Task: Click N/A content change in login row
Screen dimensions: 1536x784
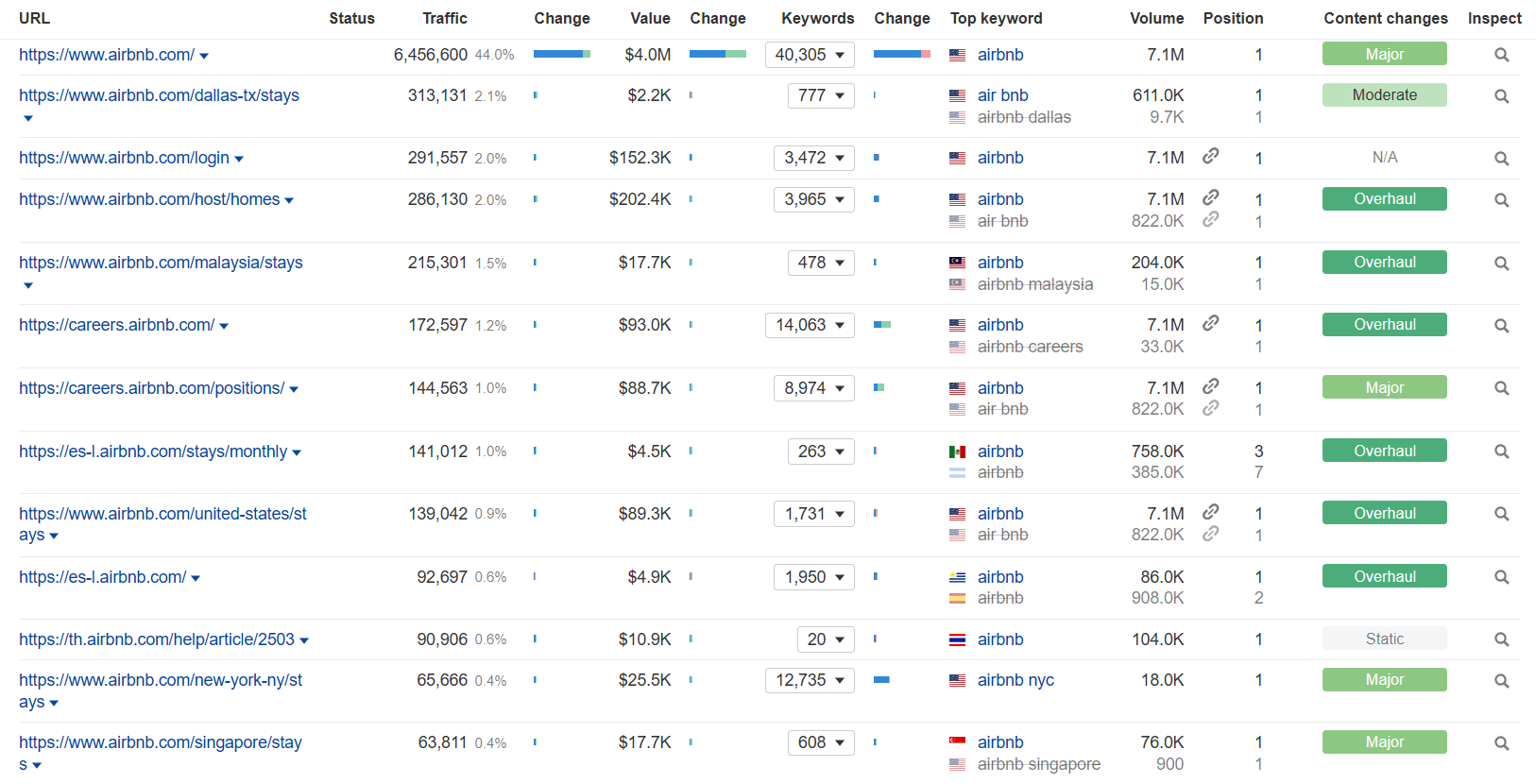Action: click(x=1385, y=157)
